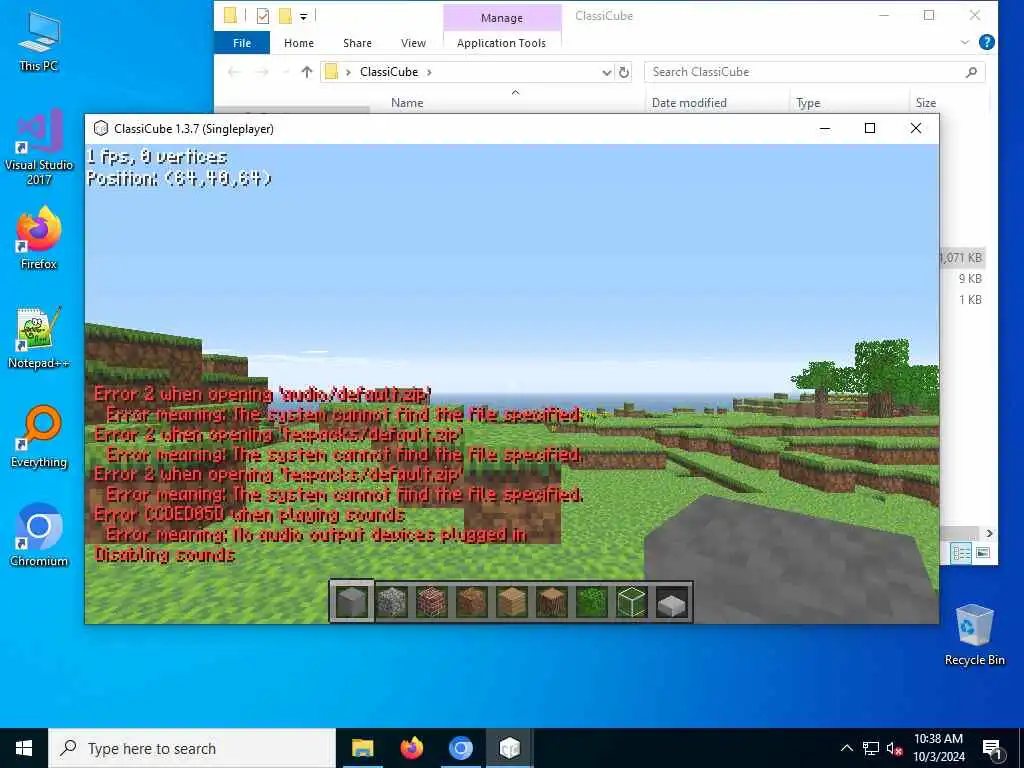Viewport: 1024px width, 768px height.
Task: Open Chromium from the taskbar
Action: [x=460, y=748]
